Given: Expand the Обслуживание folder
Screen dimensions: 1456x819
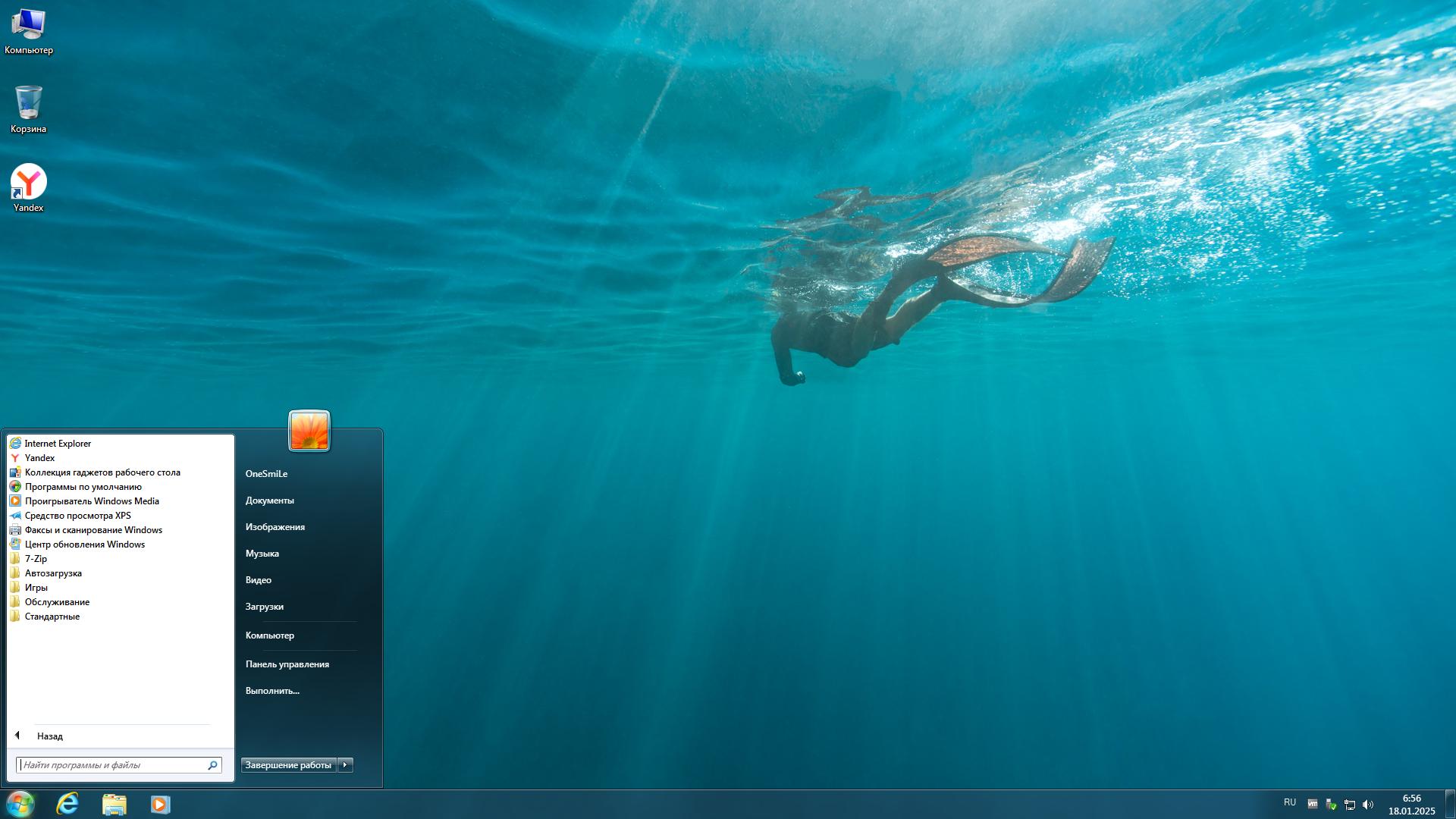Looking at the screenshot, I should point(57,602).
